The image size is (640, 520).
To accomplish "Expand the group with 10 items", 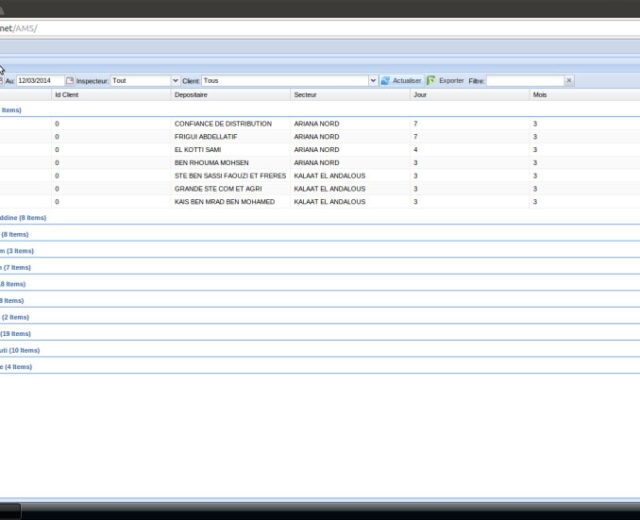I will click(x=20, y=351).
